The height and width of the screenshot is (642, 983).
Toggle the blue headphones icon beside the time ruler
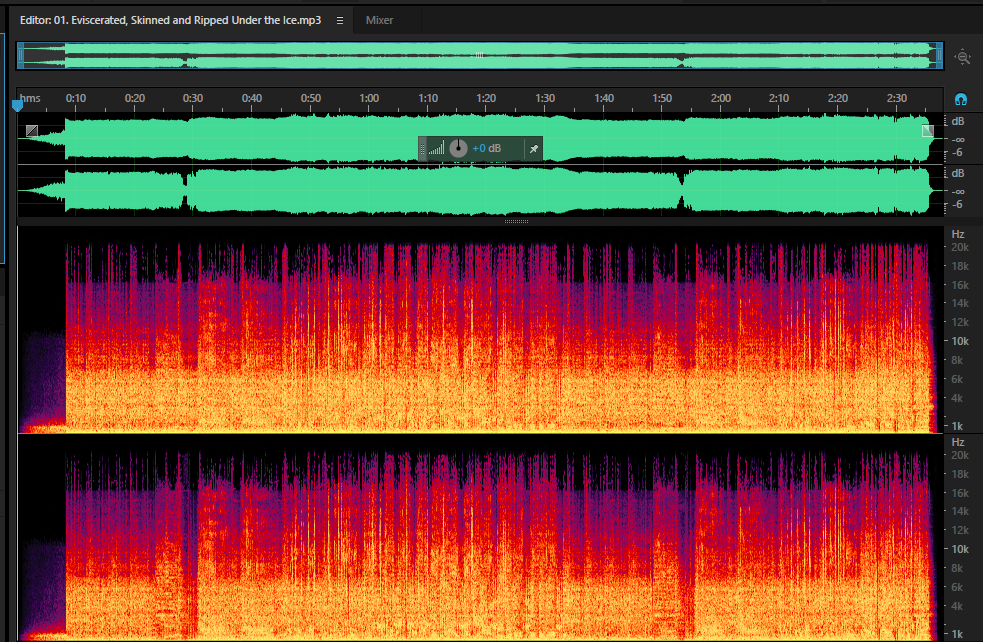[960, 99]
